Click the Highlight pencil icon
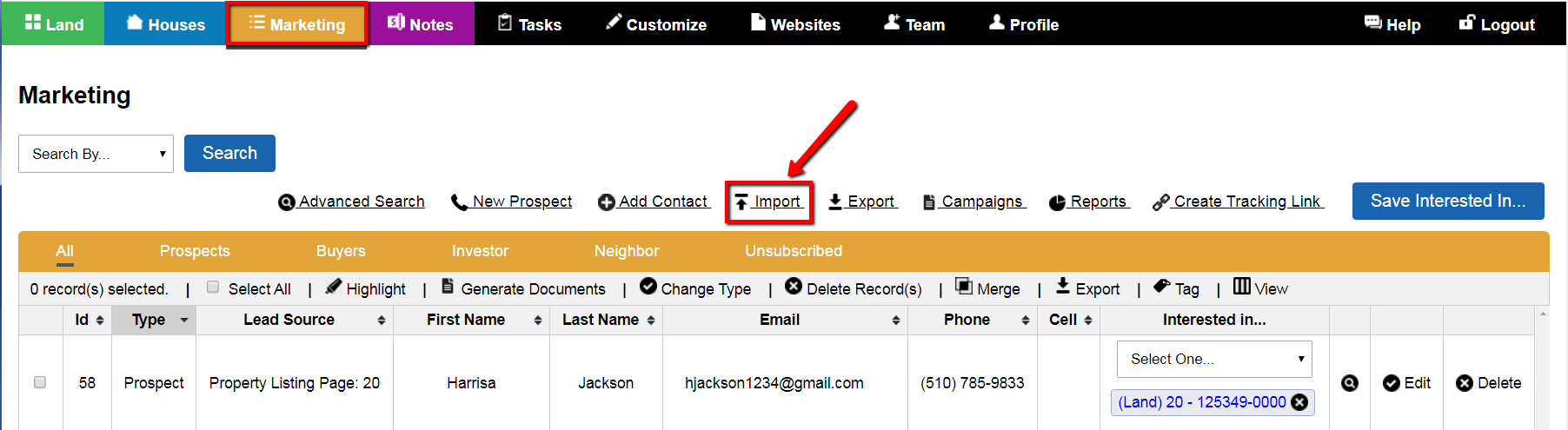 pos(333,287)
